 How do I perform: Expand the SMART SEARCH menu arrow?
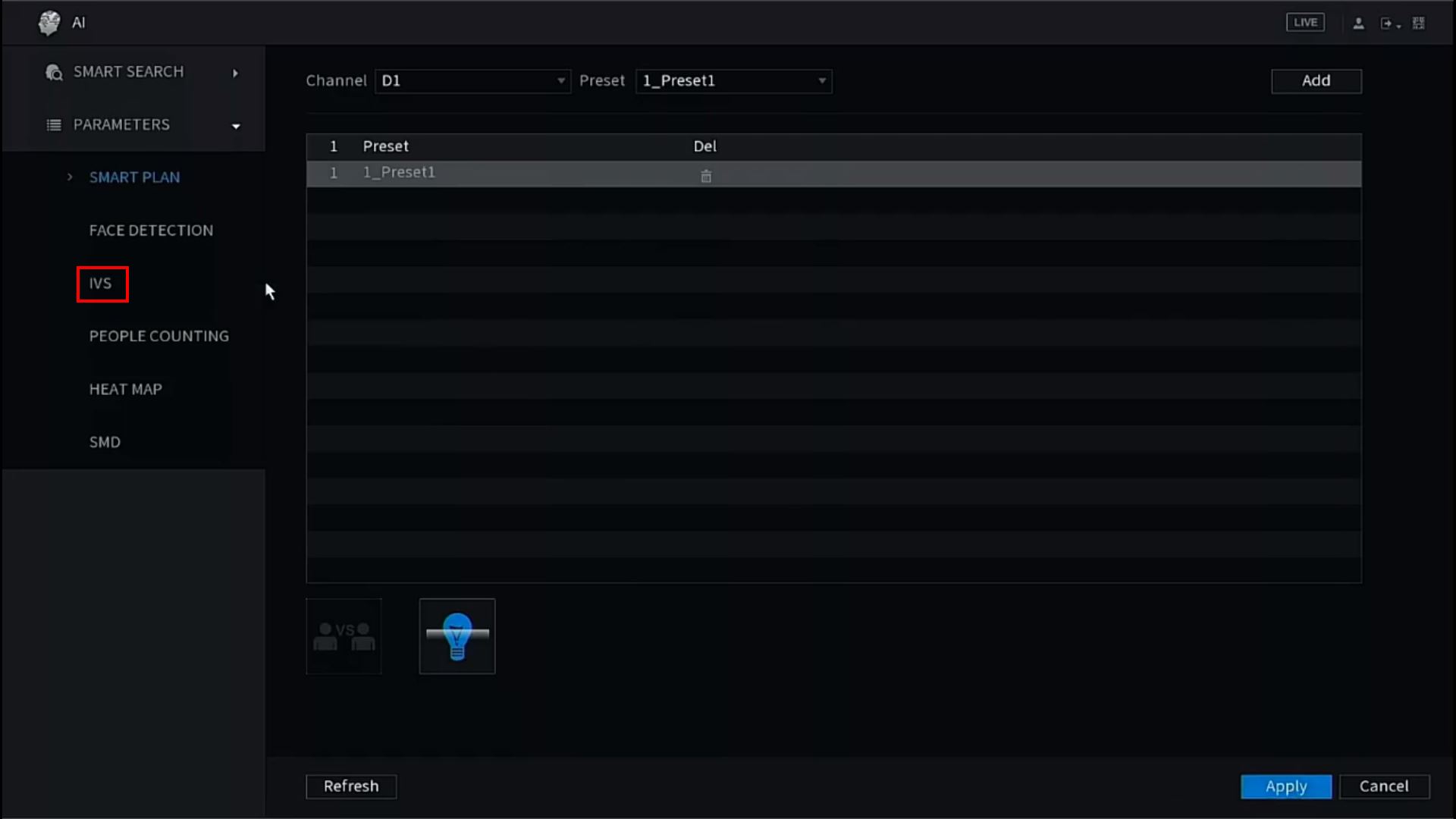coord(235,73)
